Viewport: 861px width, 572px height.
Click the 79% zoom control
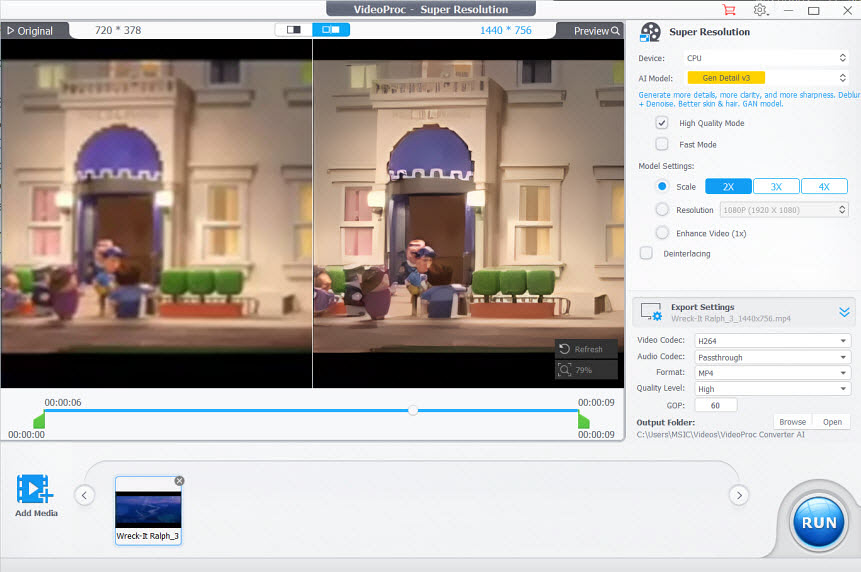click(x=586, y=370)
